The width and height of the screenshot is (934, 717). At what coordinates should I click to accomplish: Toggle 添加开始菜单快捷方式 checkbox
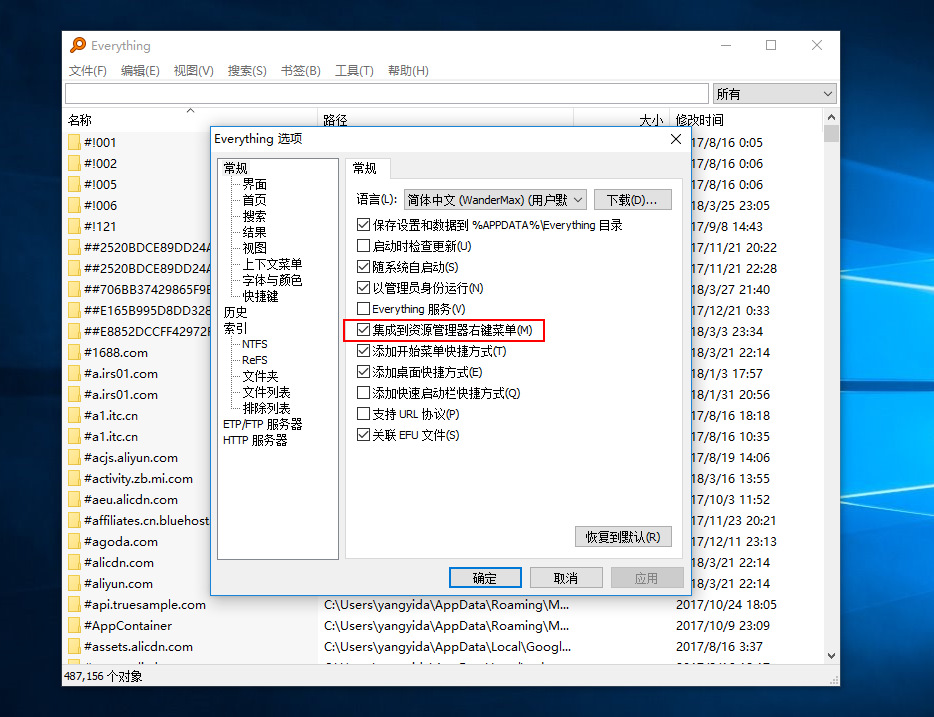tap(363, 351)
